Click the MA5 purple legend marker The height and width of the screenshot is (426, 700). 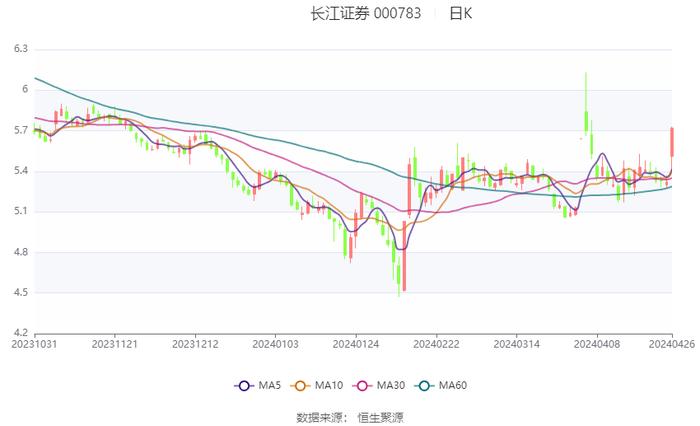click(x=243, y=385)
